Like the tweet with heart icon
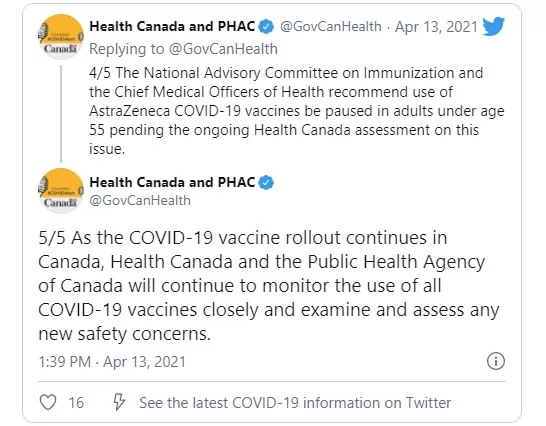The image size is (546, 426). click(48, 402)
